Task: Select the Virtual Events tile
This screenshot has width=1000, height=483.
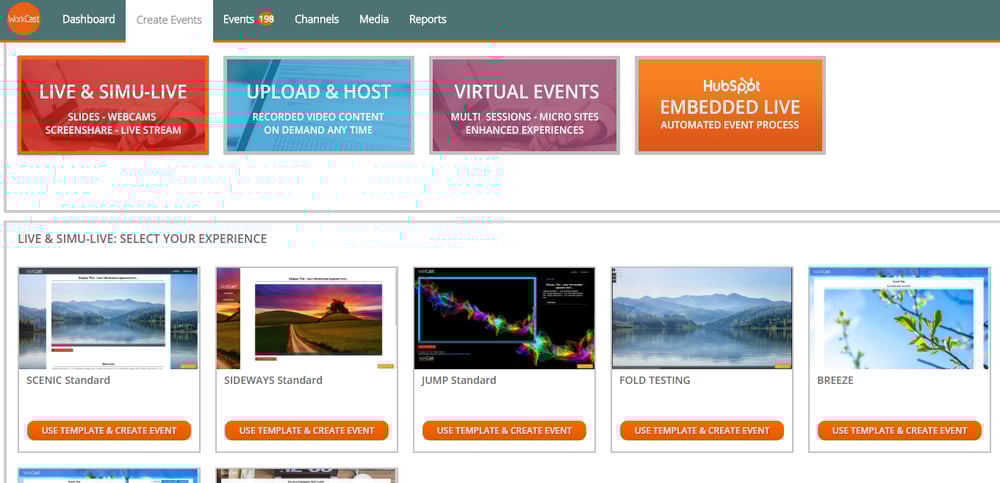Action: tap(524, 105)
